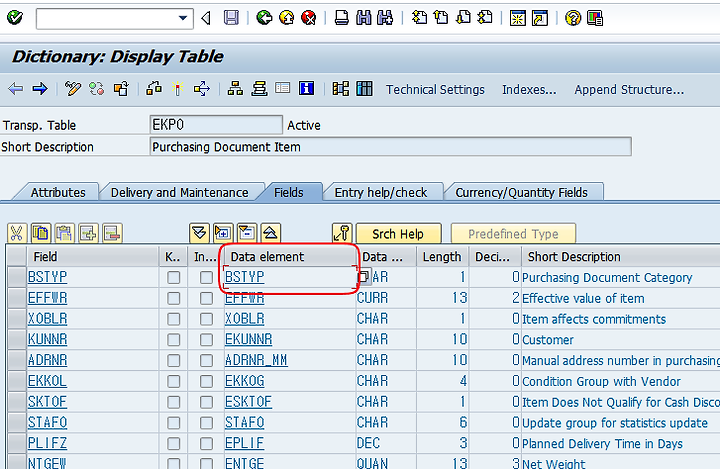Click the green checkmark Enter icon

pyautogui.click(x=15, y=18)
